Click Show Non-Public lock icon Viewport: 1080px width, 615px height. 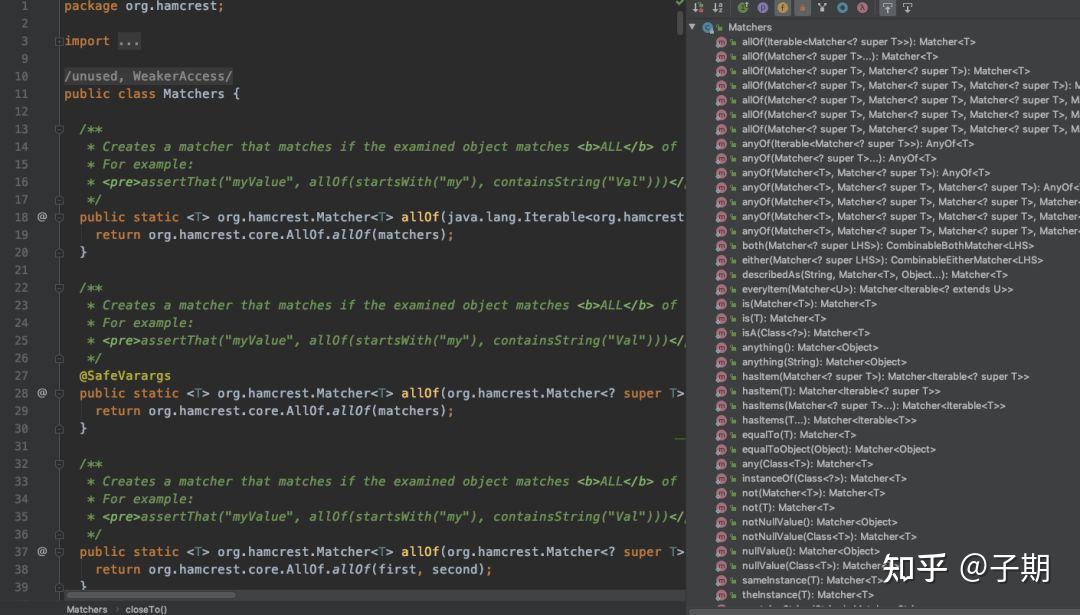pos(802,8)
